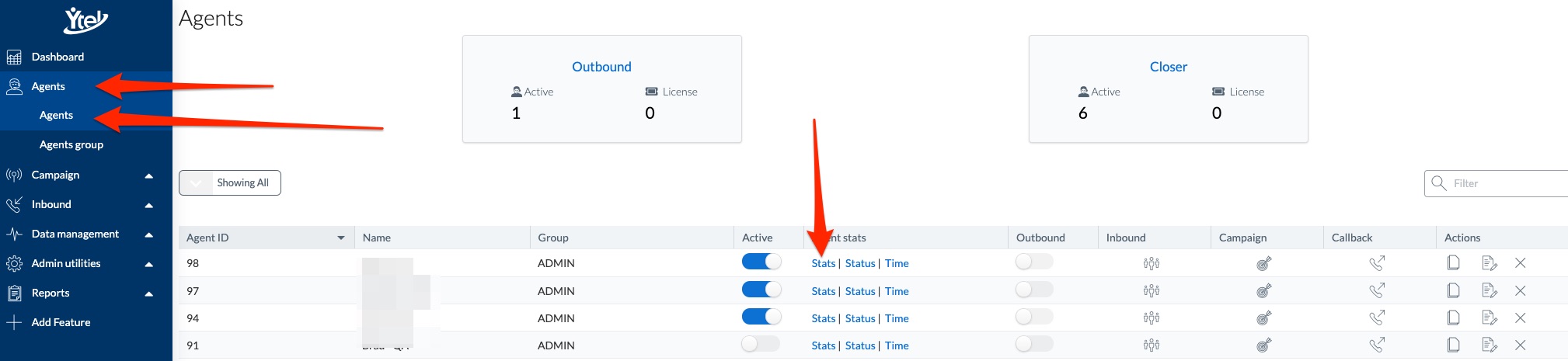Disable the Active toggle for agent 98
Viewport: 1568px width, 361px height.
tap(761, 262)
